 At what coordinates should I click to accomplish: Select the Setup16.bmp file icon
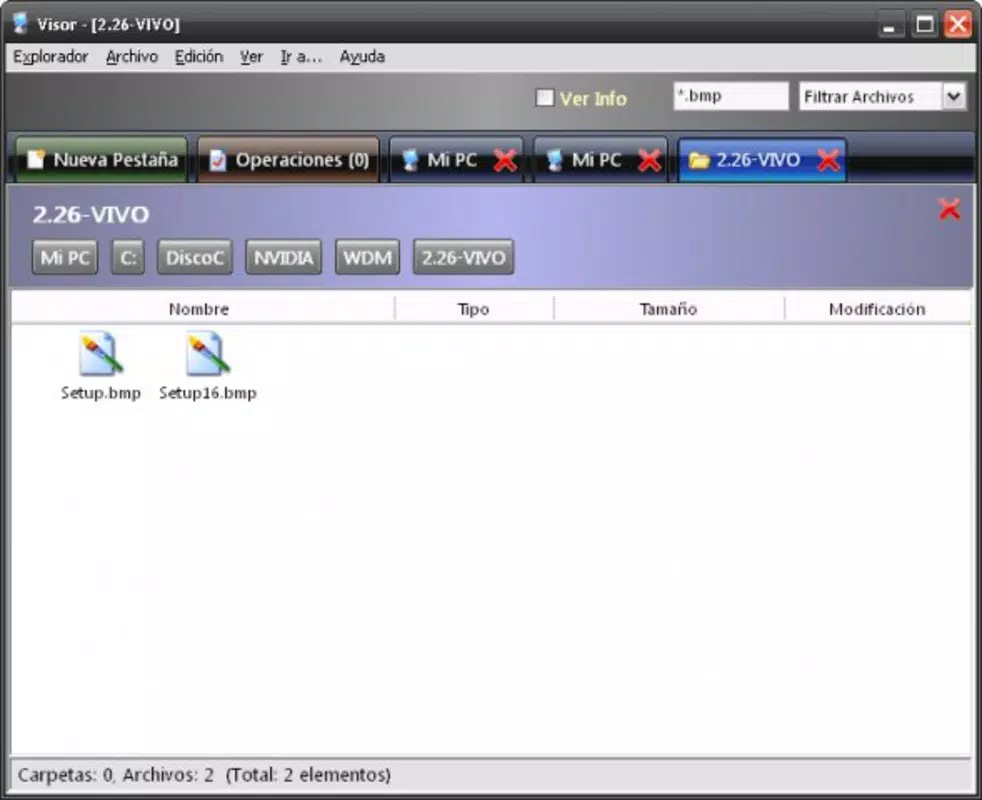click(208, 354)
